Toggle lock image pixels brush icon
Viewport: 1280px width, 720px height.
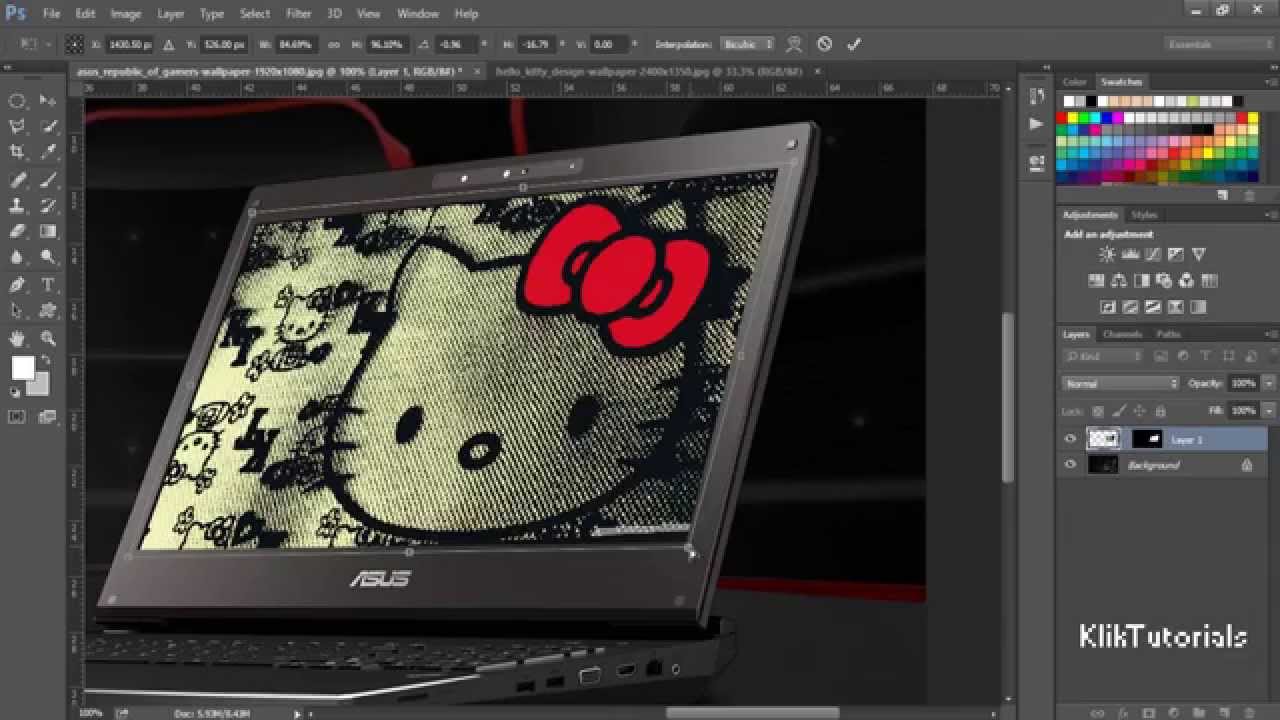pyautogui.click(x=1118, y=411)
